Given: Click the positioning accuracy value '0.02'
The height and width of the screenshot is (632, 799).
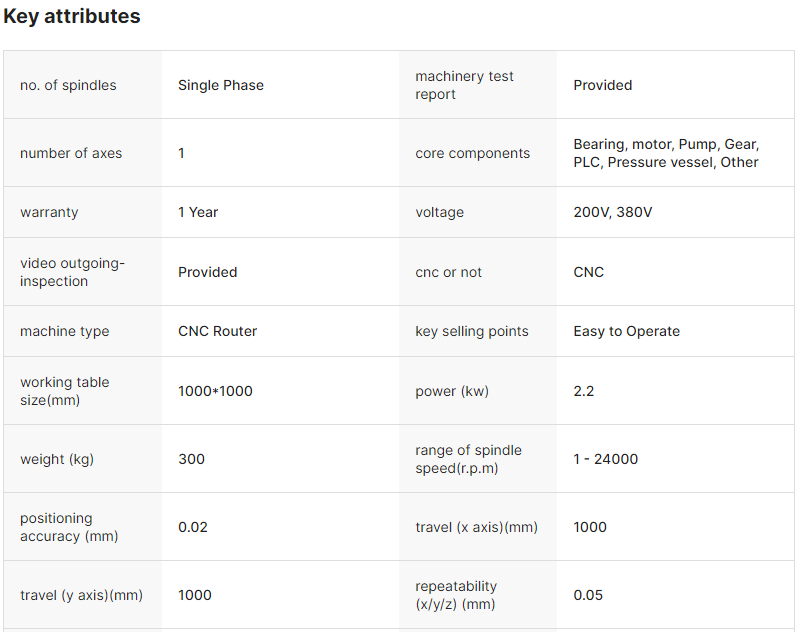Looking at the screenshot, I should pos(193,527).
